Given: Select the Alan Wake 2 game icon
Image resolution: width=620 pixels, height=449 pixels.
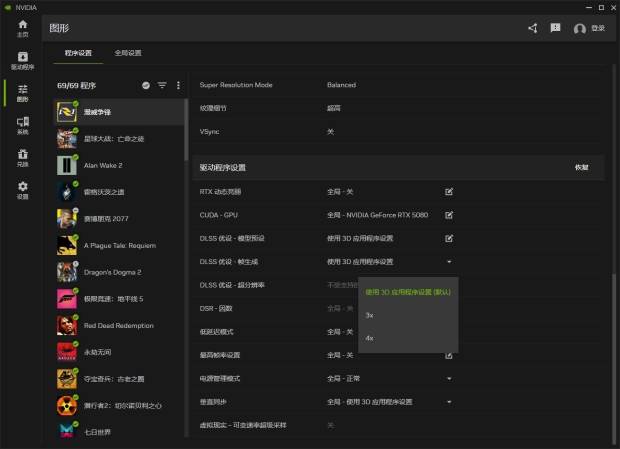Looking at the screenshot, I should tap(66, 165).
